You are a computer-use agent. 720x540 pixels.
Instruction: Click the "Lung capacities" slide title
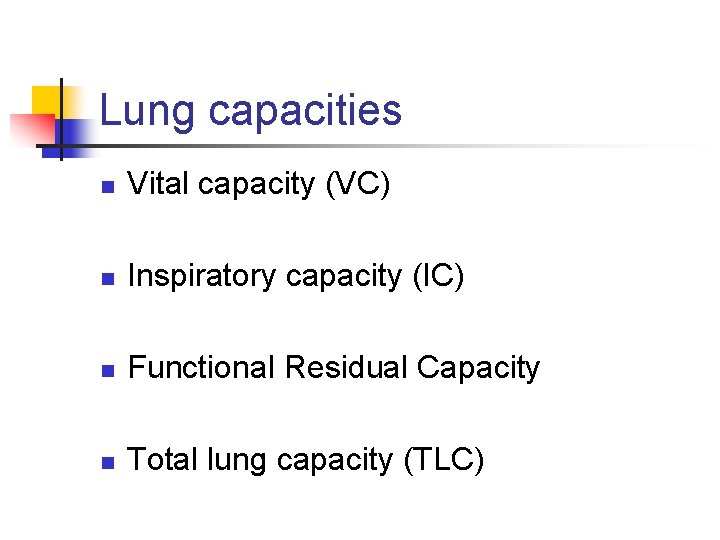point(250,110)
